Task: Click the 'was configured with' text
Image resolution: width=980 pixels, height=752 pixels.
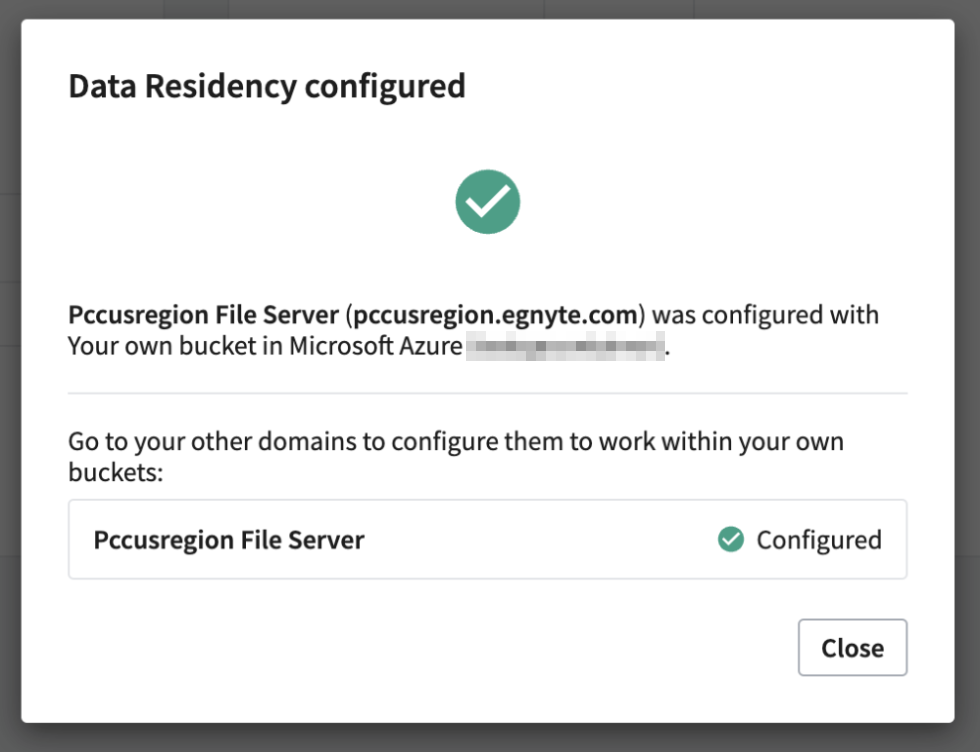Action: [765, 315]
